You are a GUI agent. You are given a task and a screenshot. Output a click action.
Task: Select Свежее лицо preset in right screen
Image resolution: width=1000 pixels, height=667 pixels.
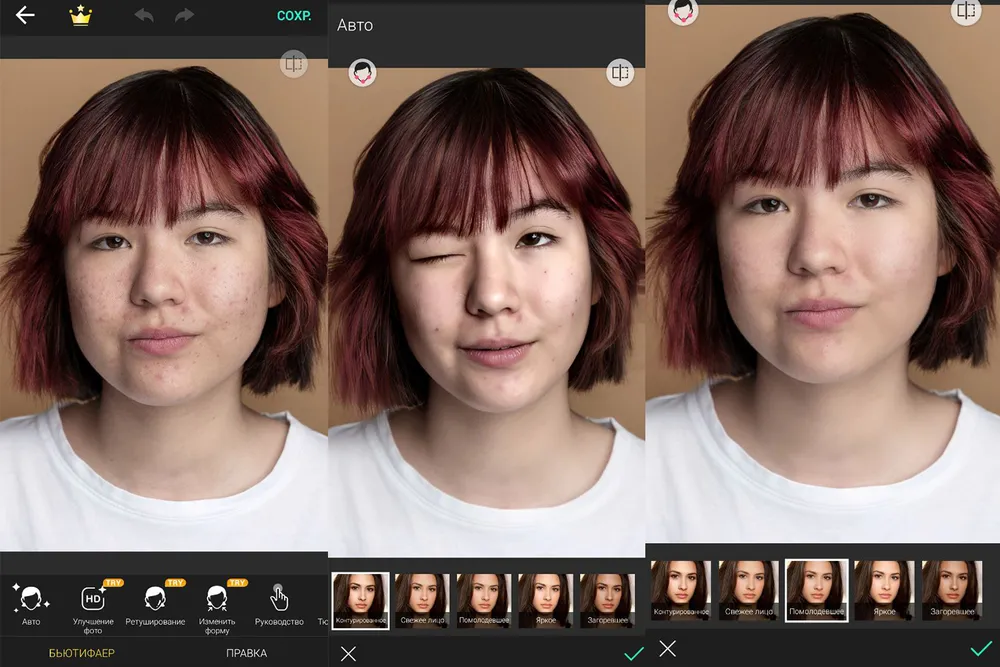(x=749, y=590)
